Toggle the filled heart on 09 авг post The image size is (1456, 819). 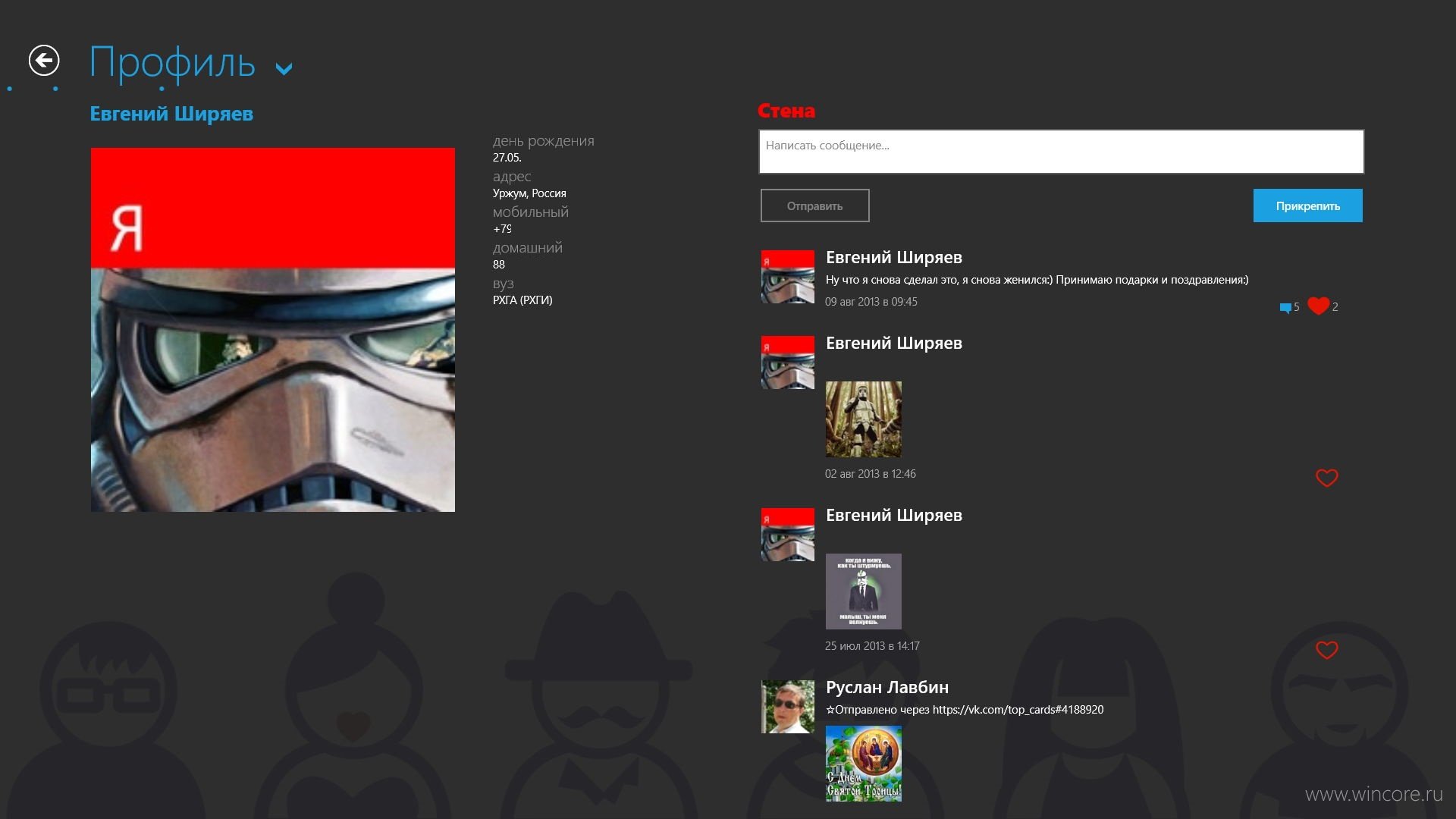click(x=1319, y=306)
